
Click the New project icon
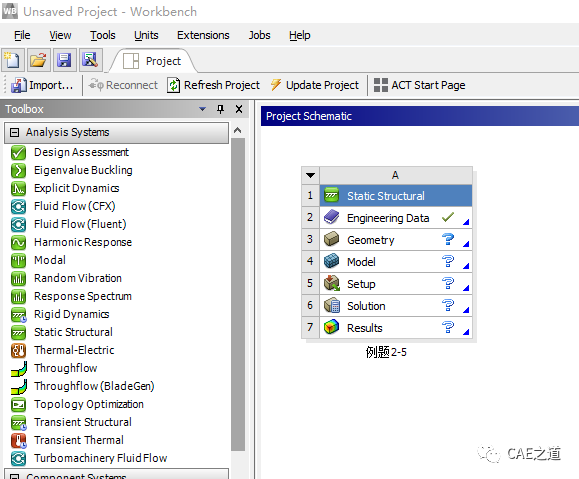(13, 59)
